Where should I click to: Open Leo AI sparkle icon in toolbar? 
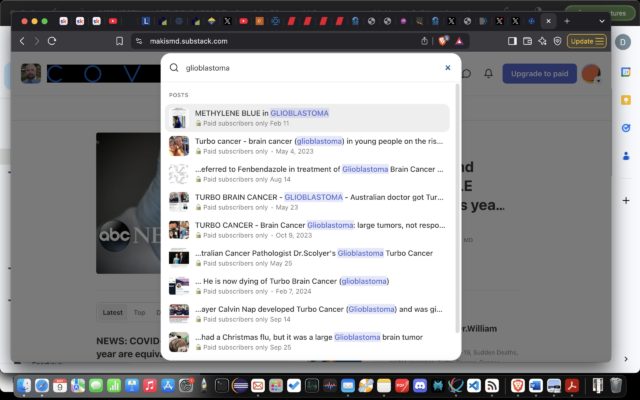542,41
